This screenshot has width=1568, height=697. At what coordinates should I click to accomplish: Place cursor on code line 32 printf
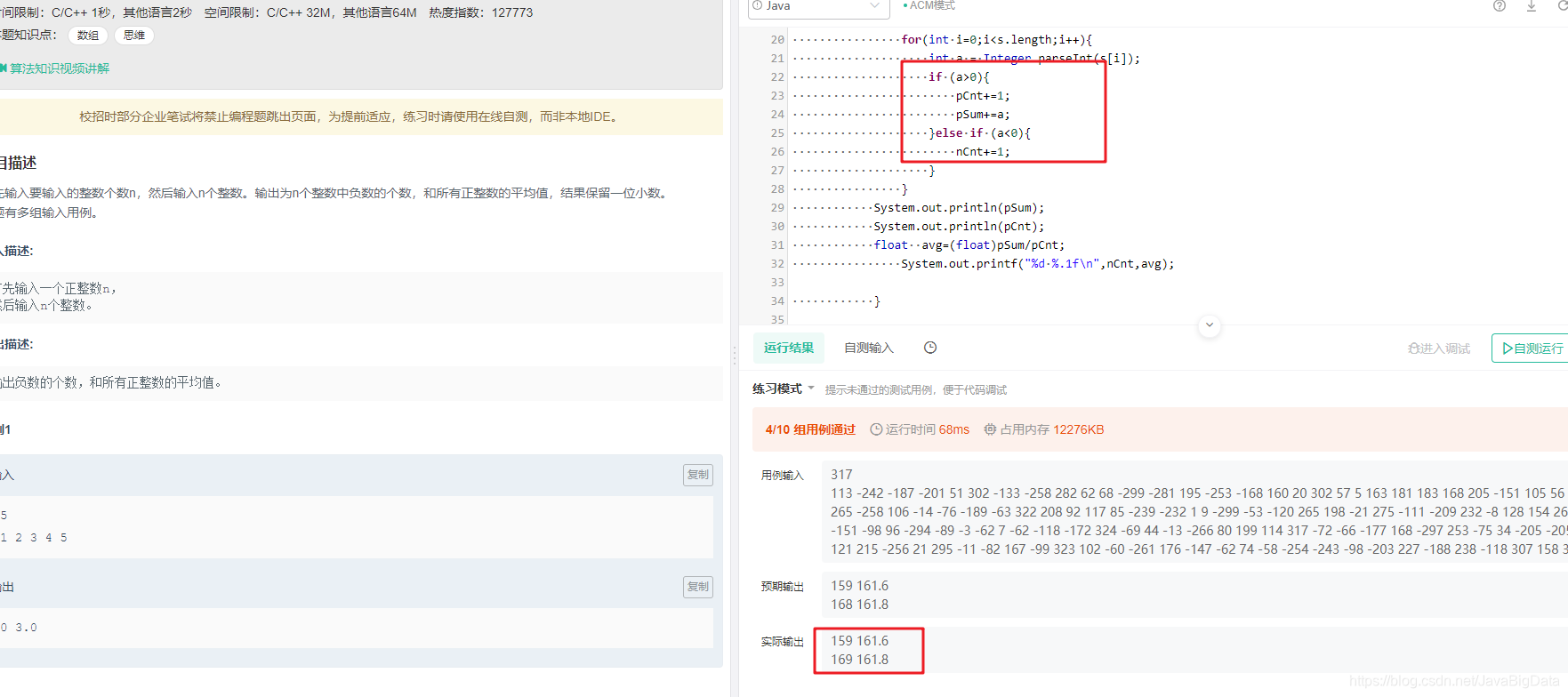(x=1037, y=264)
